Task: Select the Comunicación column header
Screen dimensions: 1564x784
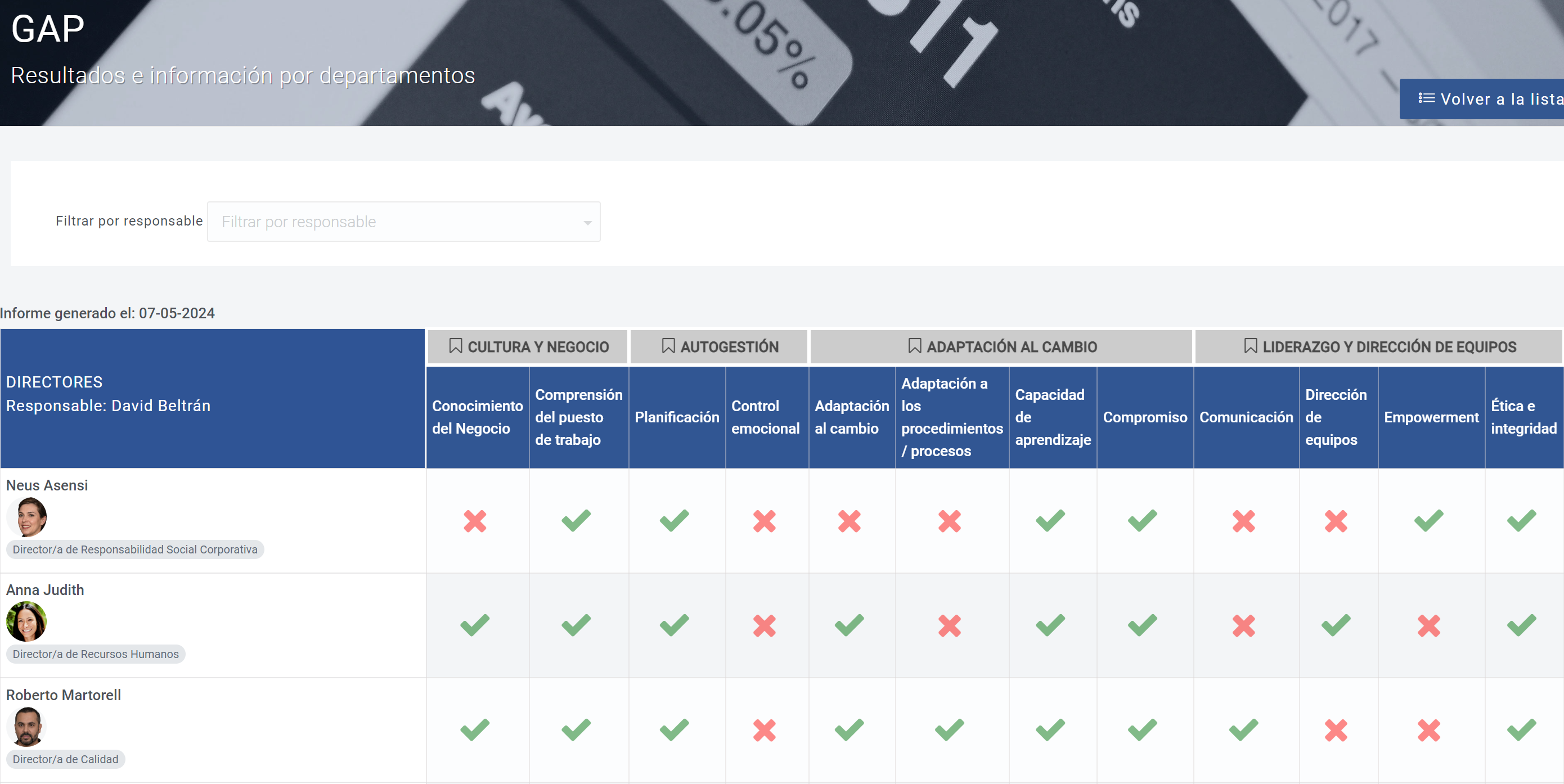Action: click(x=1246, y=417)
